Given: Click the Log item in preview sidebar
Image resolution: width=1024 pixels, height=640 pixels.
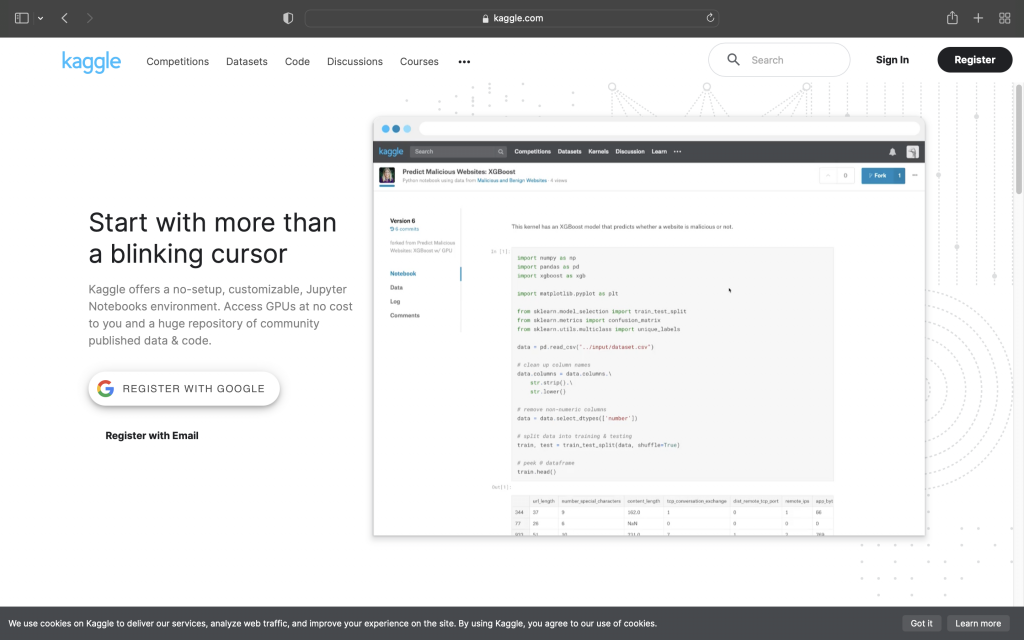Looking at the screenshot, I should 395,302.
